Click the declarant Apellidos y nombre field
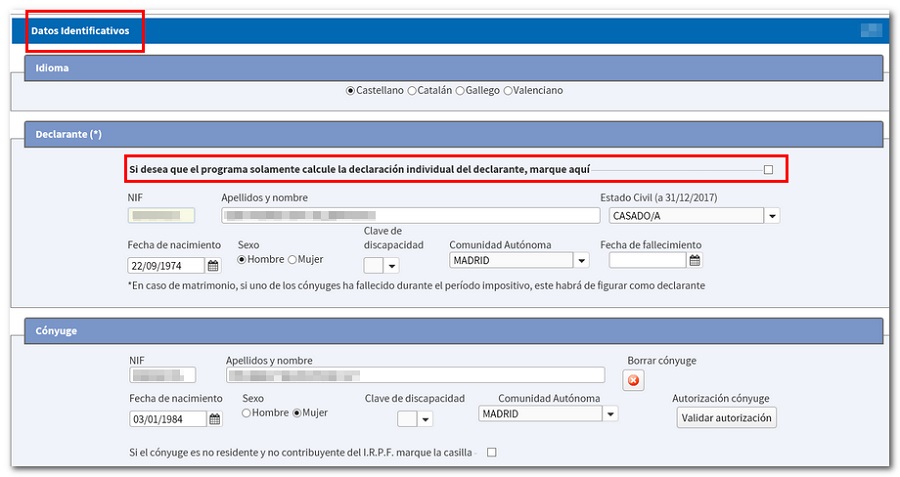This screenshot has height=477, width=900. click(410, 215)
